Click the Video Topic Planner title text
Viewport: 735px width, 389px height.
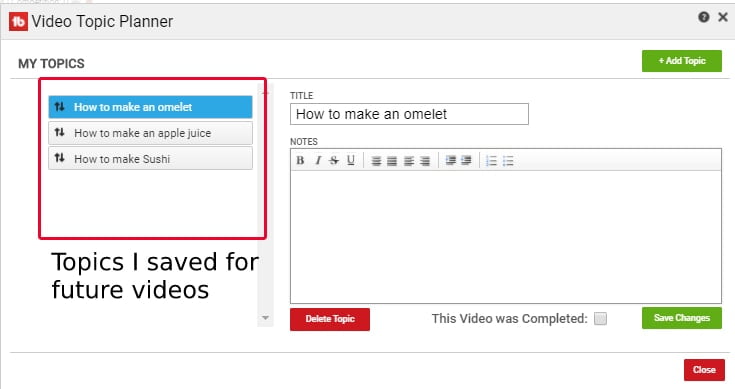pos(102,21)
